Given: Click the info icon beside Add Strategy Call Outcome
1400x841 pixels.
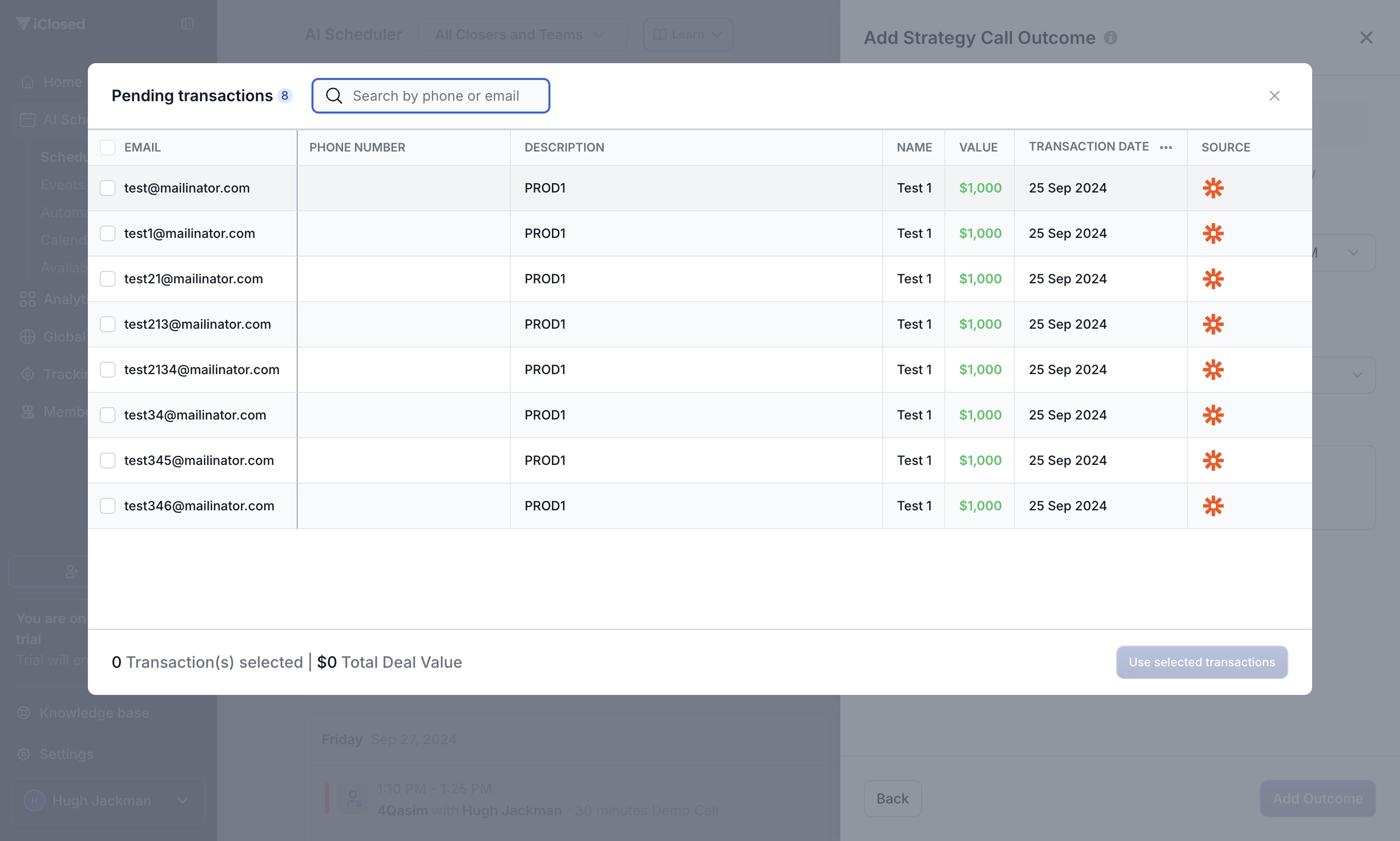Looking at the screenshot, I should pyautogui.click(x=1110, y=38).
